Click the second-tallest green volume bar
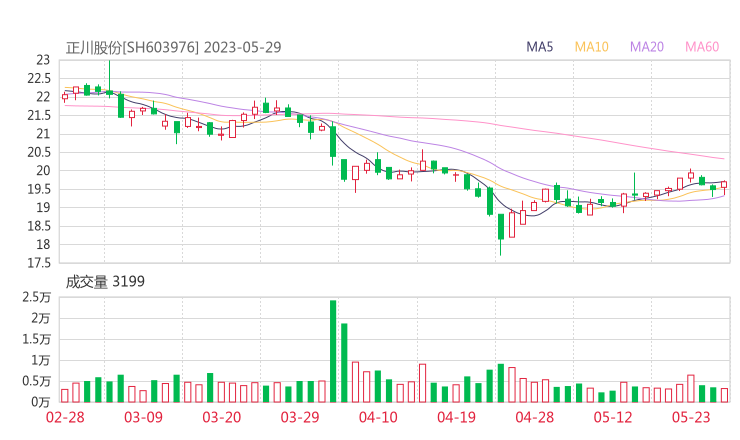Screen dimensions: 740x440 pyautogui.click(x=345, y=363)
